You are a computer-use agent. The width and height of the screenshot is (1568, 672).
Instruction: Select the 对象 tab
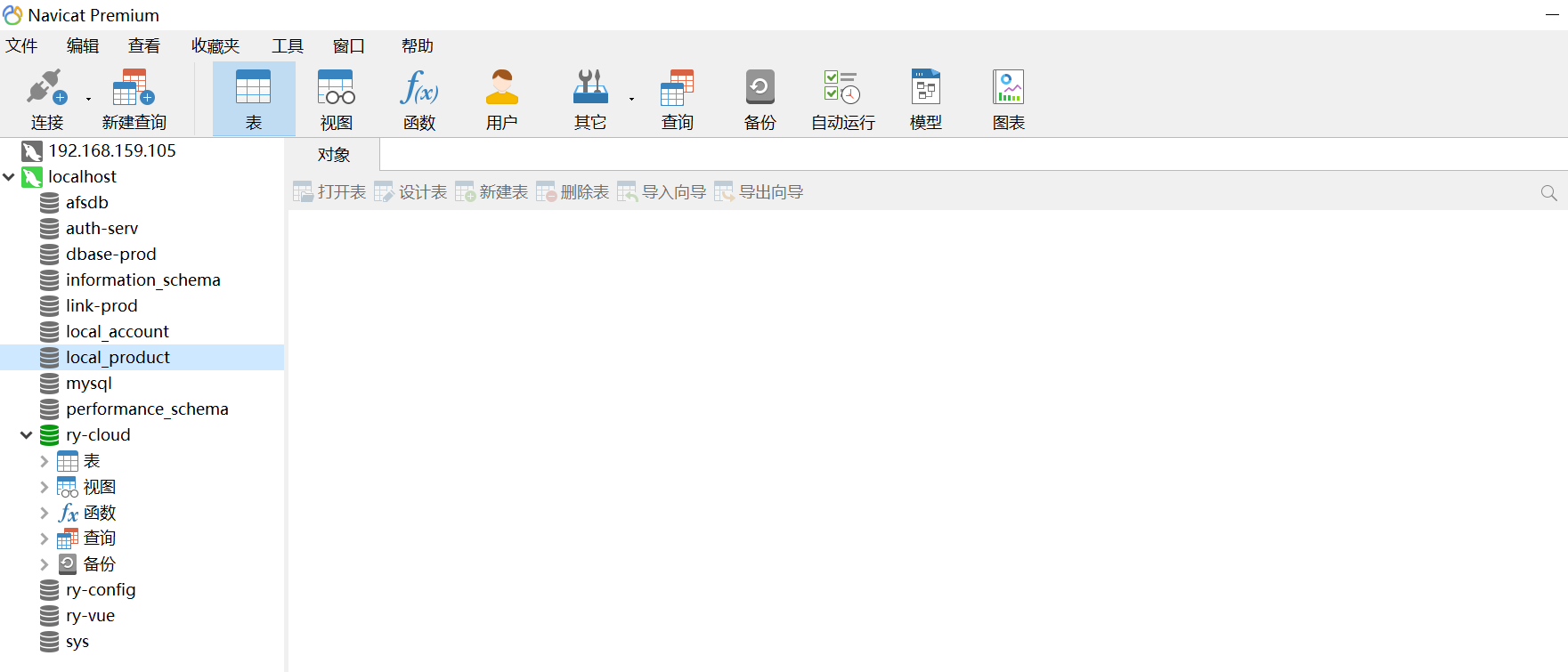tap(334, 155)
